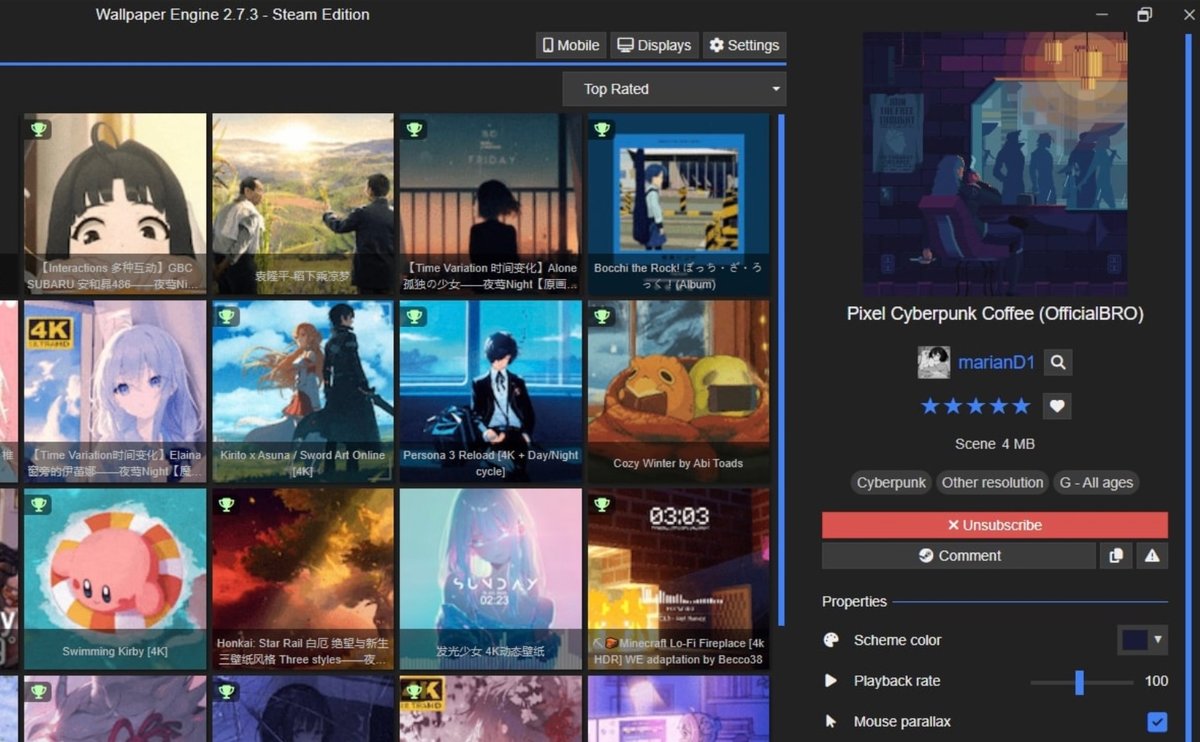The image size is (1200, 742).
Task: Click the trophy badge on GBC SUBARU wallpaper
Action: (38, 129)
